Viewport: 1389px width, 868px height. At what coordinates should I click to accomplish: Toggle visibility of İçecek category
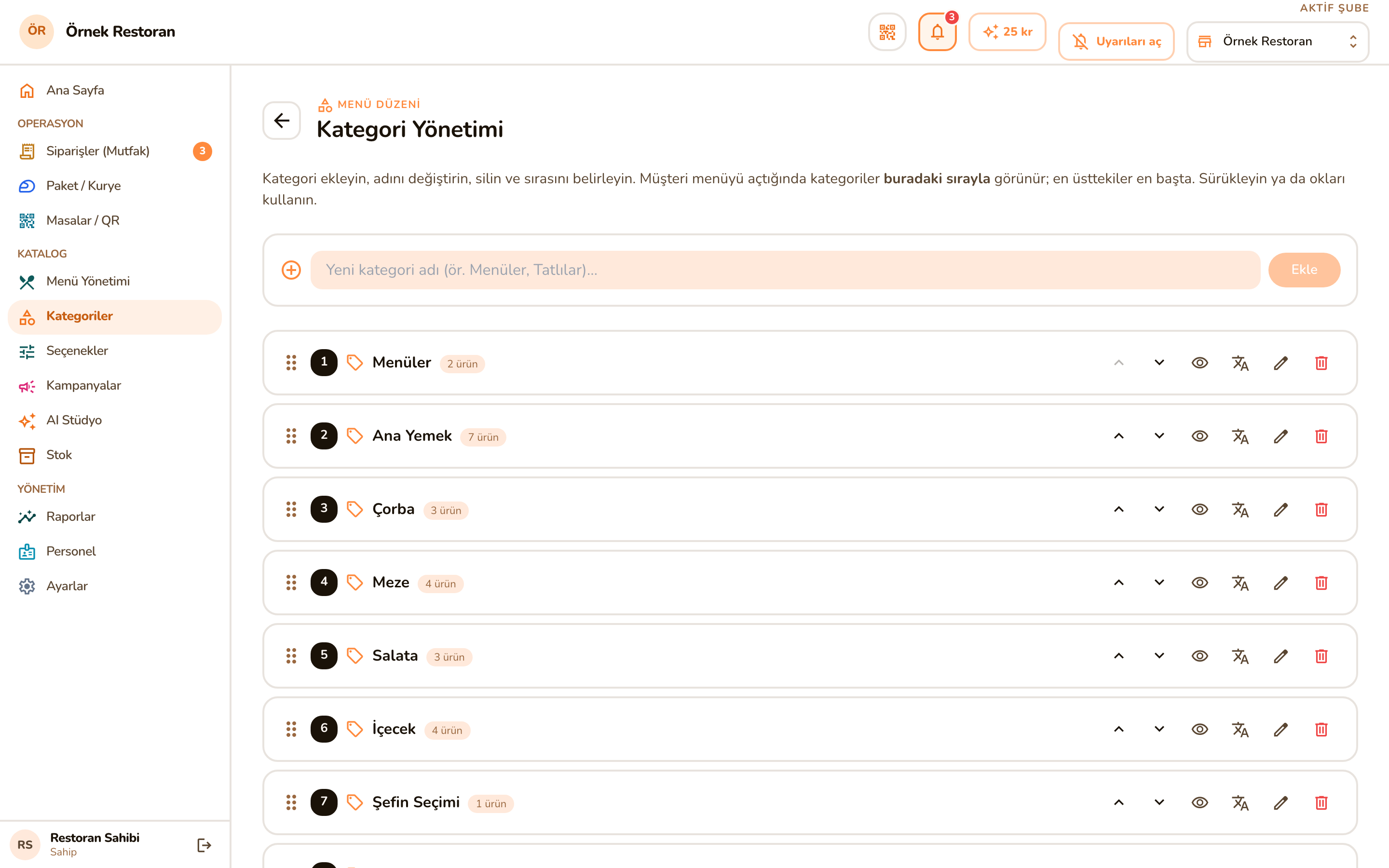(1199, 729)
